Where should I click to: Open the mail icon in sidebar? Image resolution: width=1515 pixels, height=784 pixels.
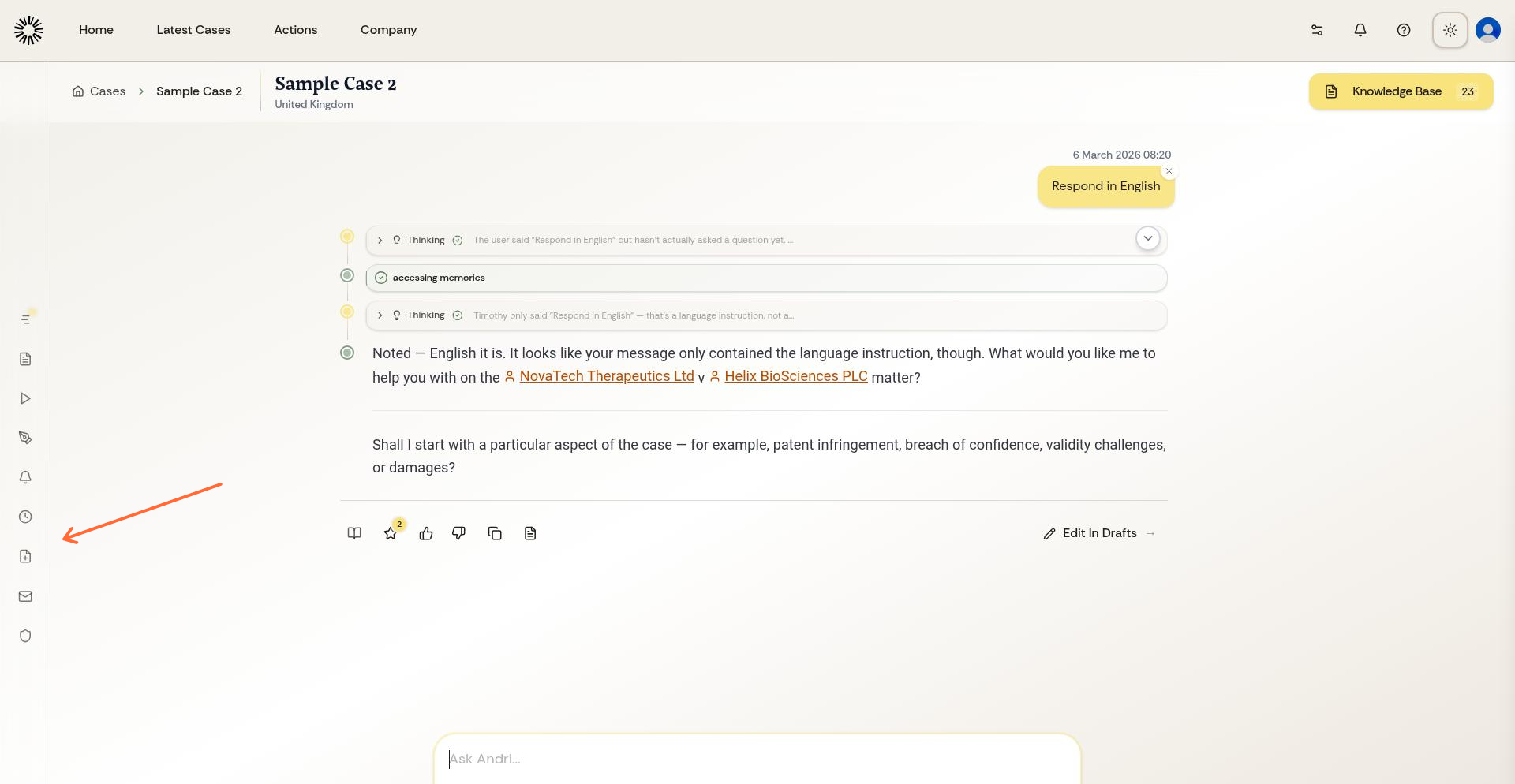click(25, 596)
